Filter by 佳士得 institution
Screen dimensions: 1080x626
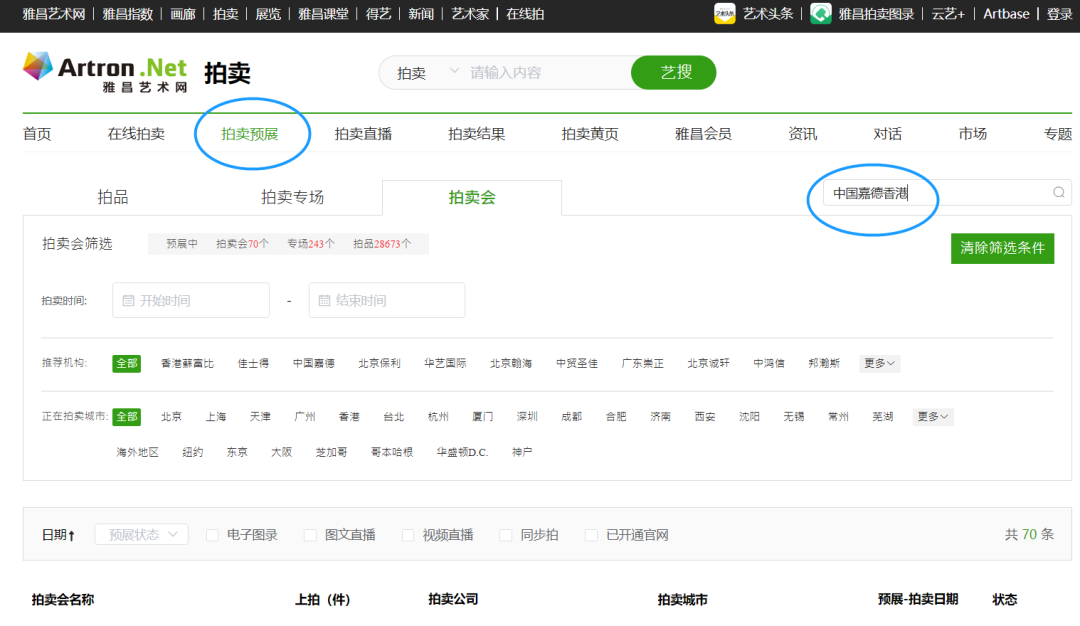pyautogui.click(x=253, y=363)
